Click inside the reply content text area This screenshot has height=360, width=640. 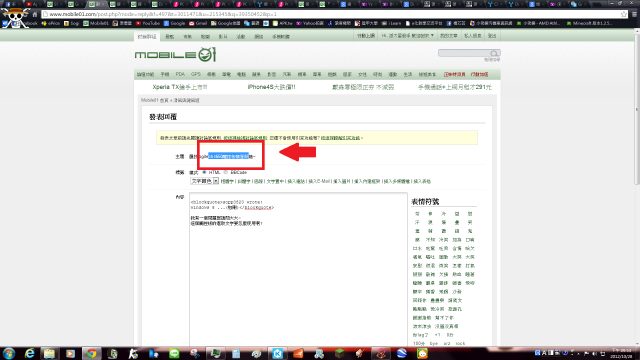click(298, 269)
